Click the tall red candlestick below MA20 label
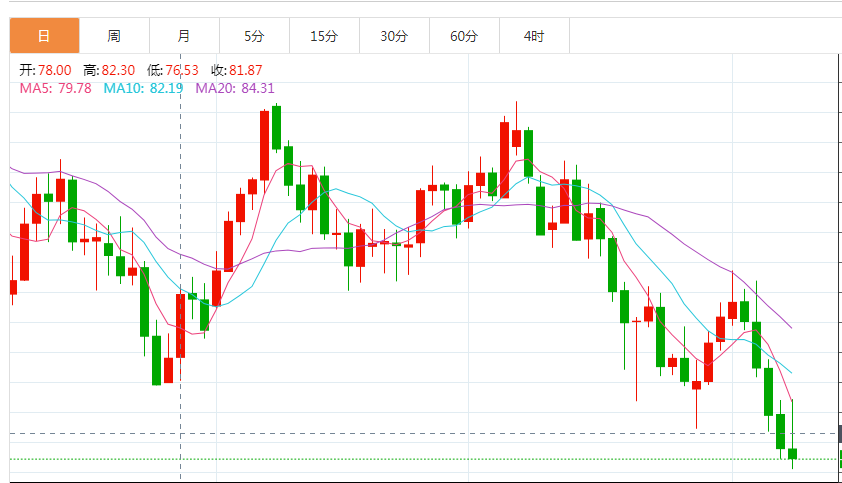Viewport: 842px width, 483px height. (x=264, y=145)
